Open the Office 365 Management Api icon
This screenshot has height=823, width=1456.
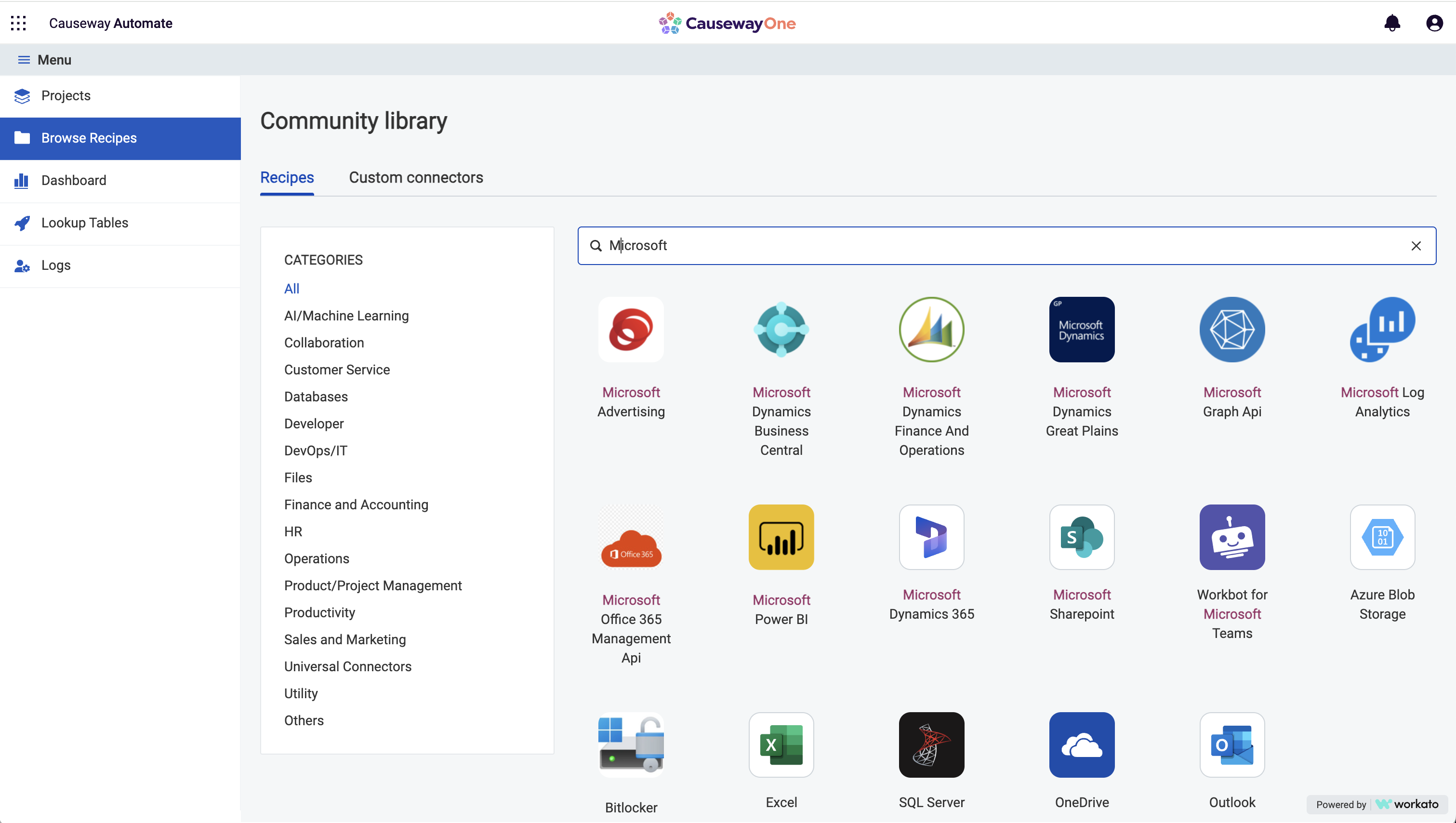pos(631,537)
